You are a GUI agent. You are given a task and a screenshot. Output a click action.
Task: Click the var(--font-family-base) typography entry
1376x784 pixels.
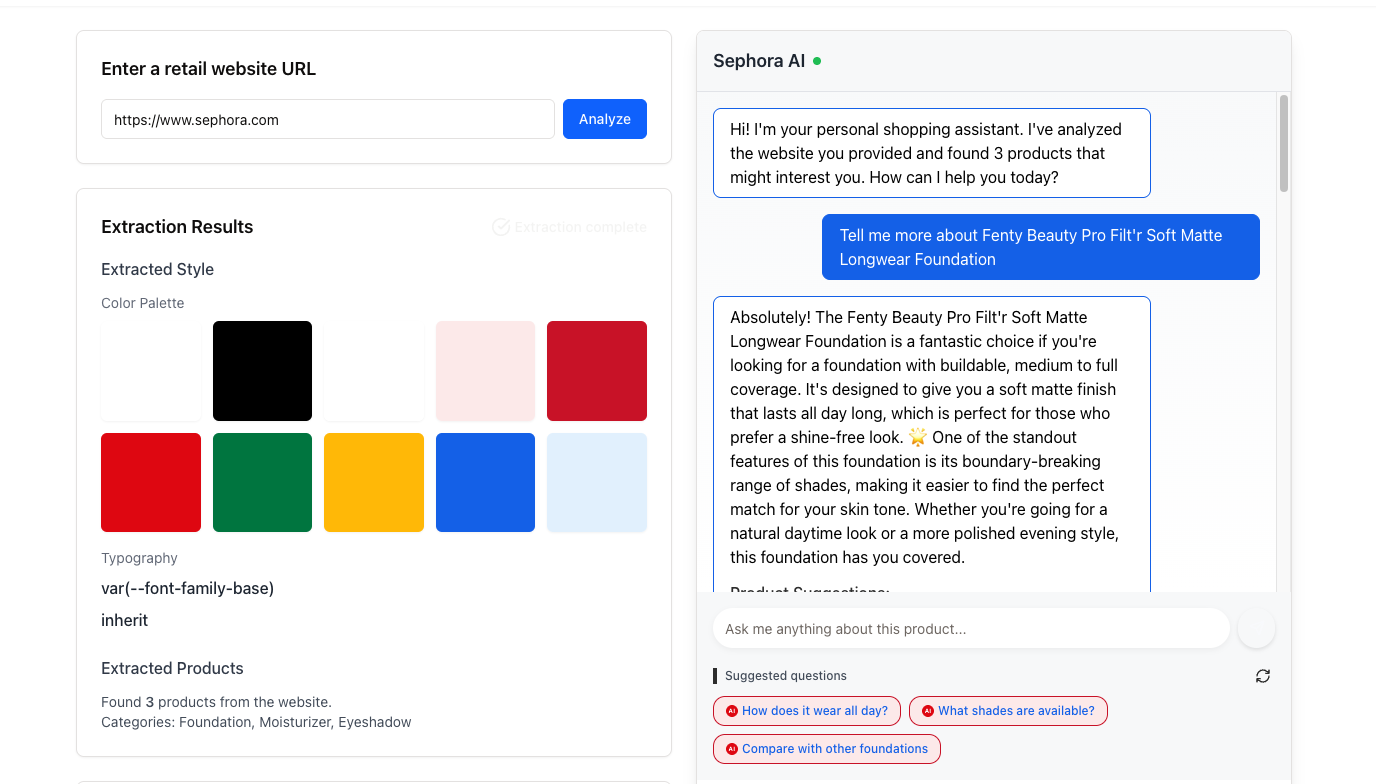[x=188, y=588]
